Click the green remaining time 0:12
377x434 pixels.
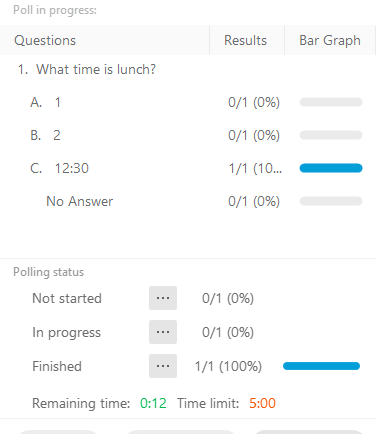click(153, 403)
